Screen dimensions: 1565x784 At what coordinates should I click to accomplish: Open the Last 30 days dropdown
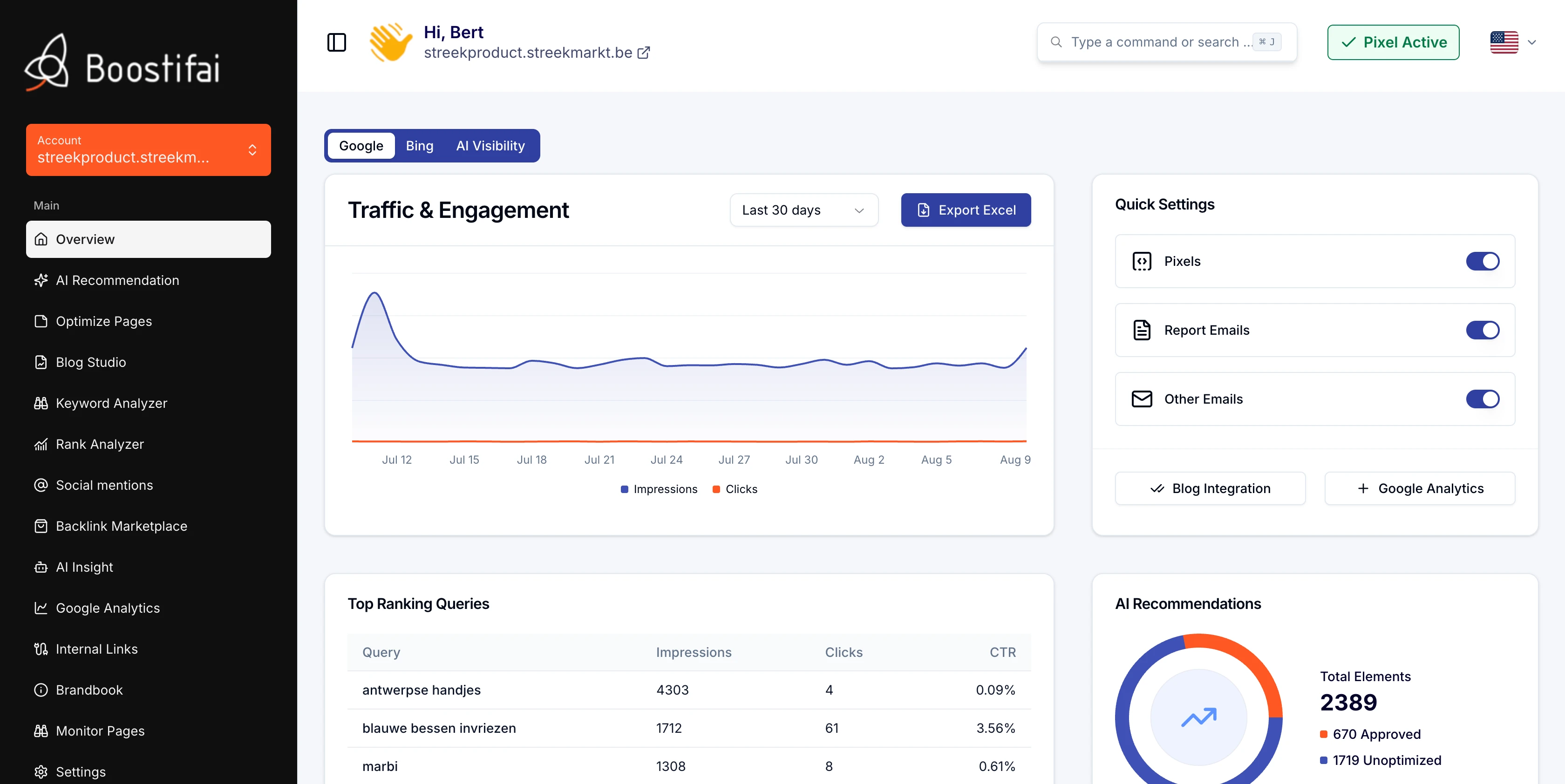[x=804, y=210]
